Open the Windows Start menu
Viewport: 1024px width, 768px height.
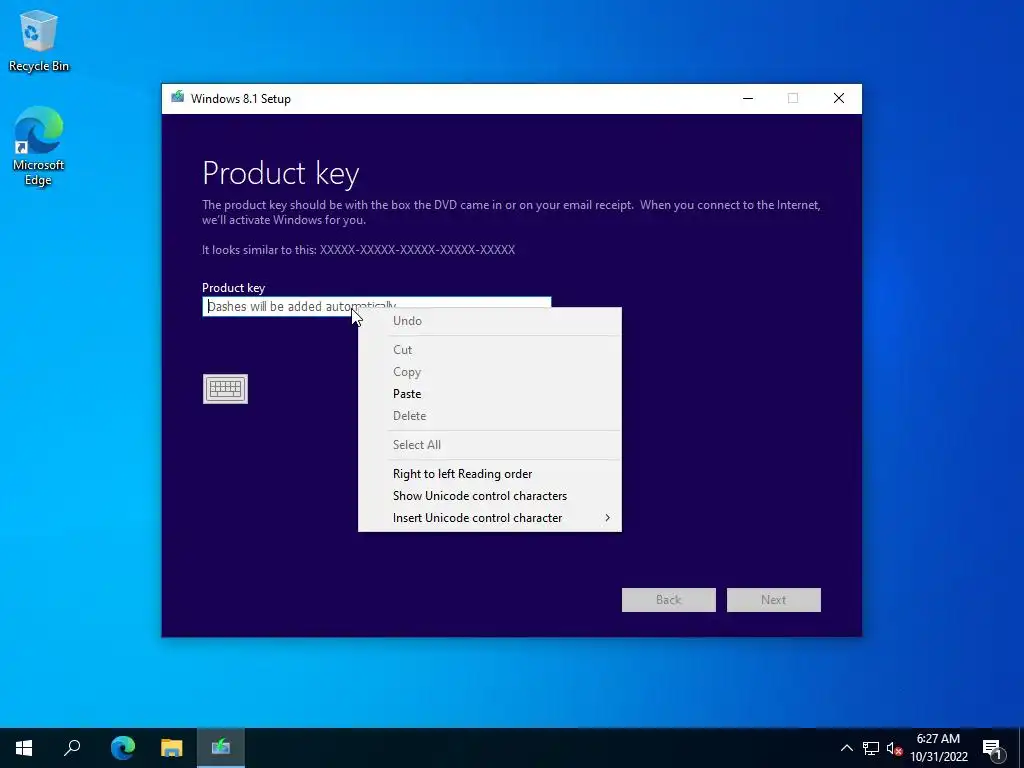point(24,748)
